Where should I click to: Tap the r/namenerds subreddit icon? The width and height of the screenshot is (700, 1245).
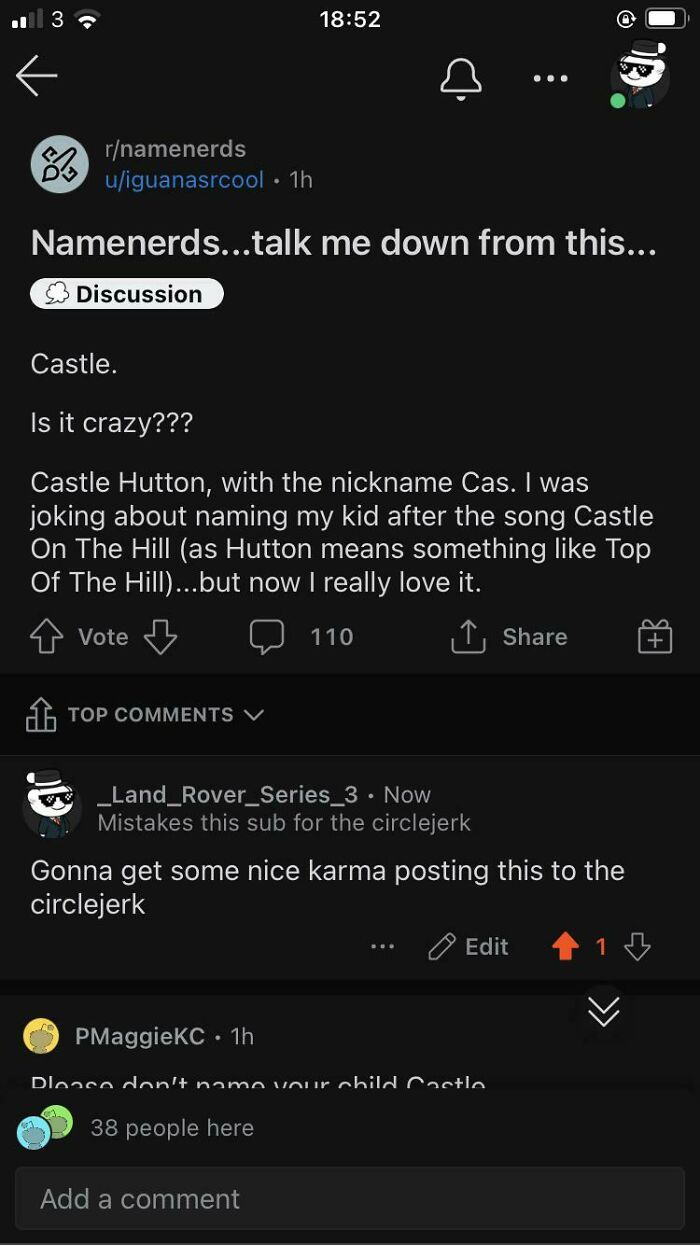(60, 164)
